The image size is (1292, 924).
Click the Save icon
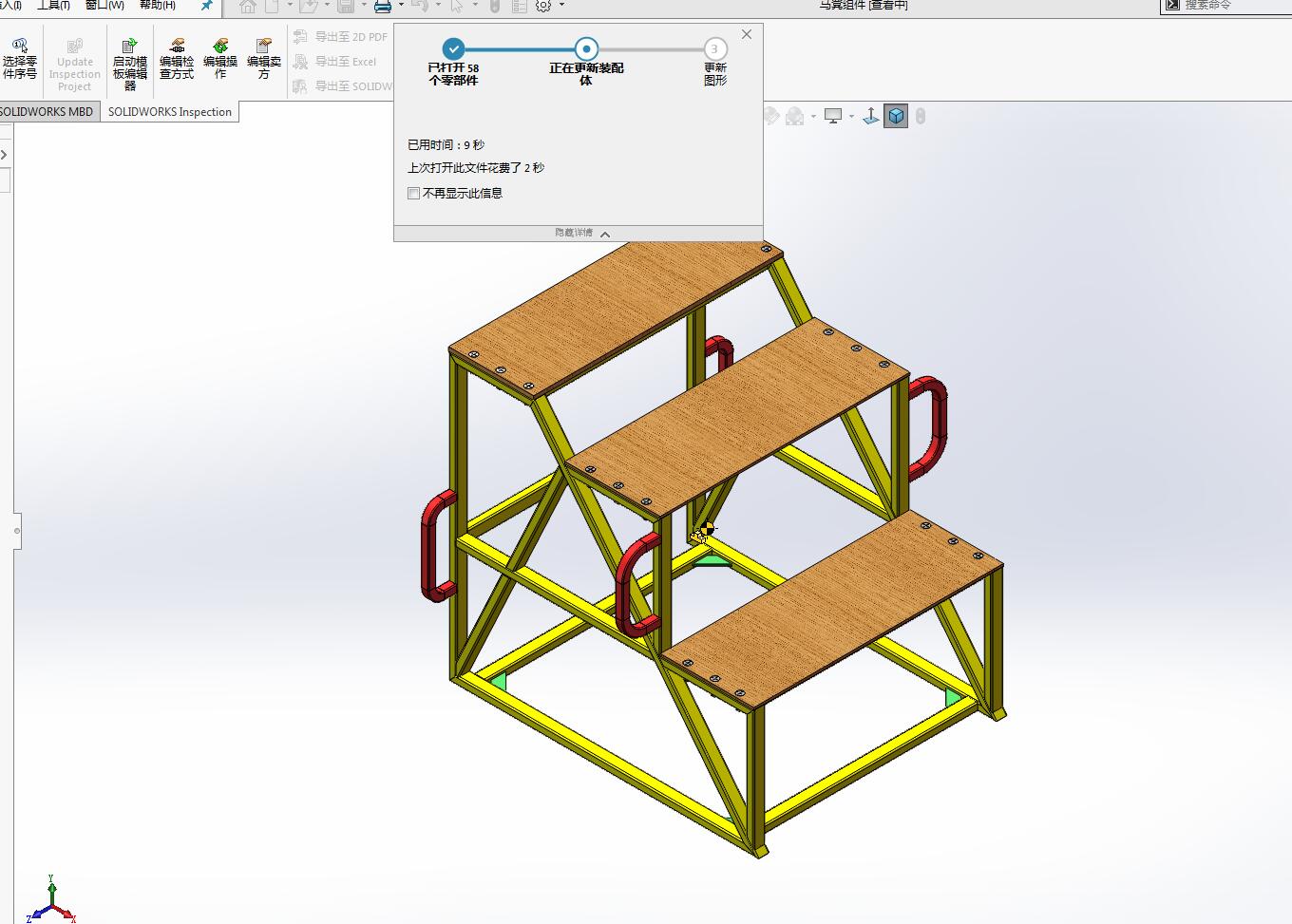pos(346,6)
